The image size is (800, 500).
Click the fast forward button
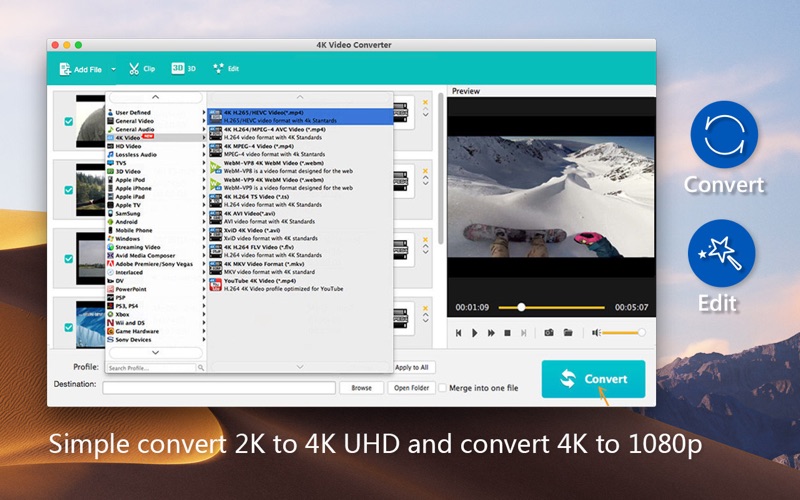pyautogui.click(x=491, y=332)
